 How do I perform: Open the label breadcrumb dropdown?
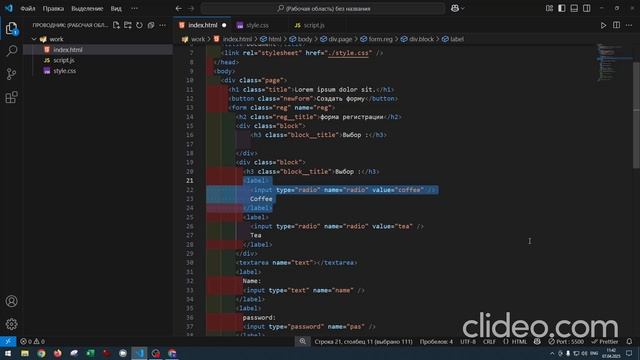point(452,39)
